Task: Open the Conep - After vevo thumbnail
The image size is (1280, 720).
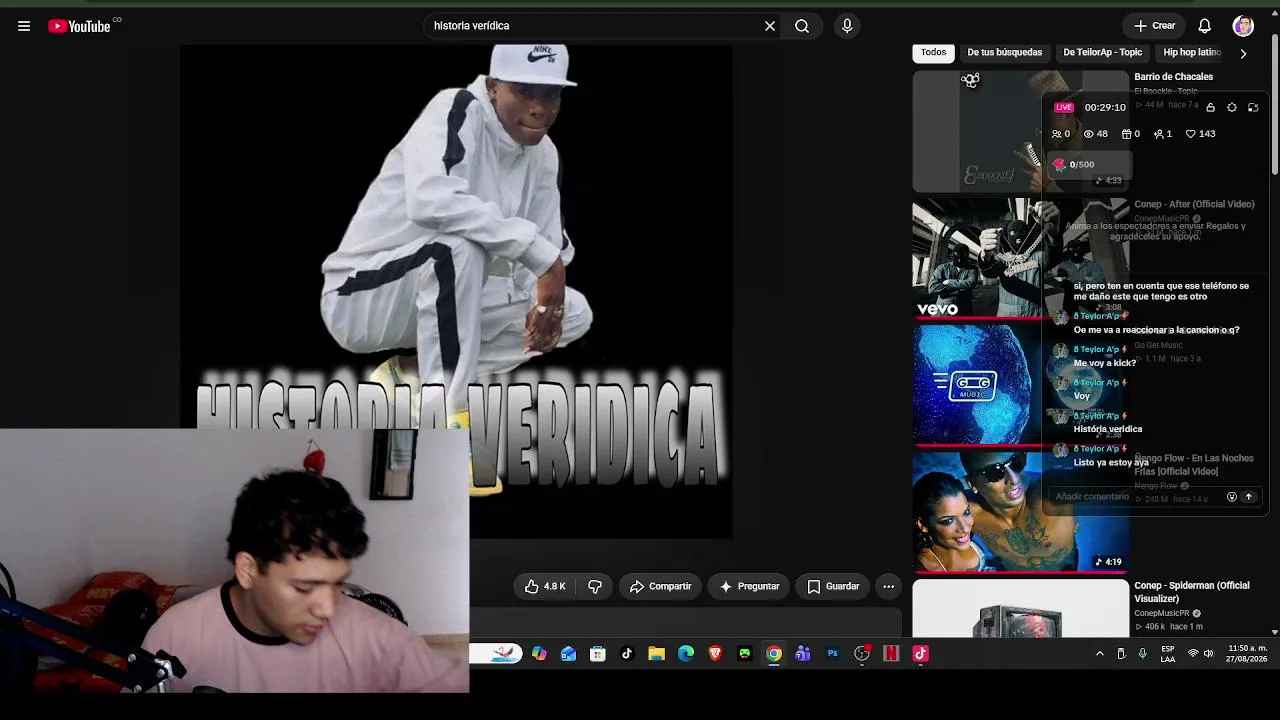Action: 1020,258
